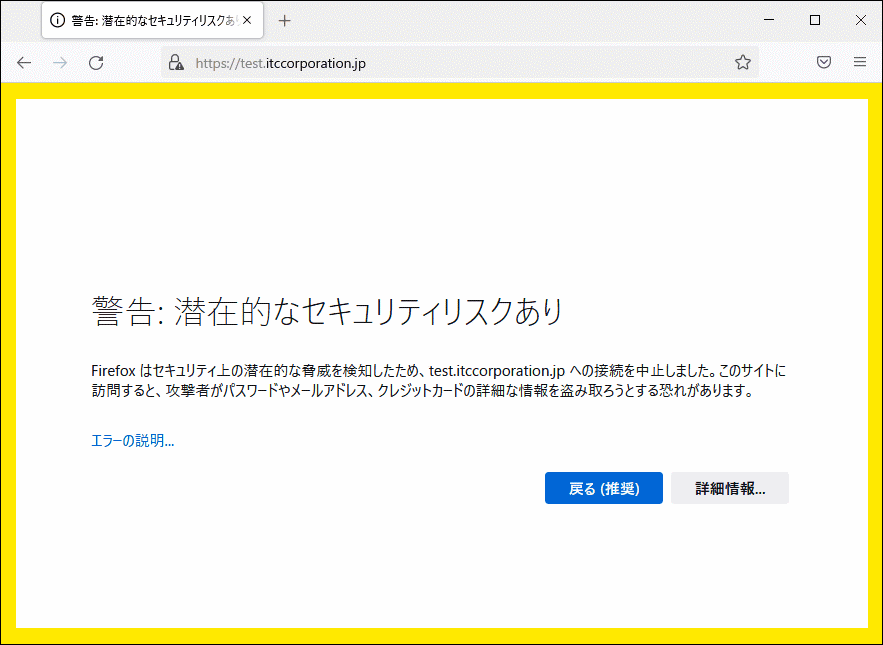883x645 pixels.
Task: Close the 警告 tab
Action: (247, 21)
